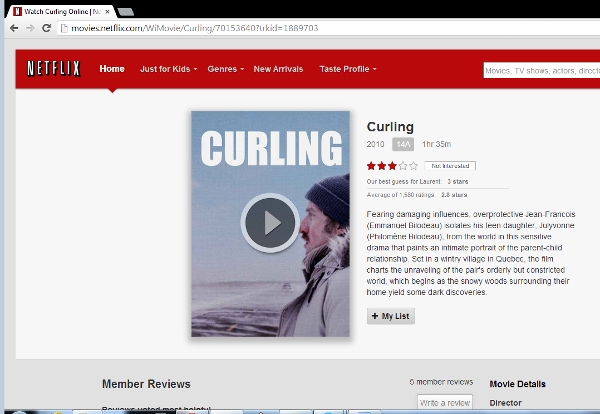Close the Watch Curling Online tab
The image size is (600, 414).
108,12
